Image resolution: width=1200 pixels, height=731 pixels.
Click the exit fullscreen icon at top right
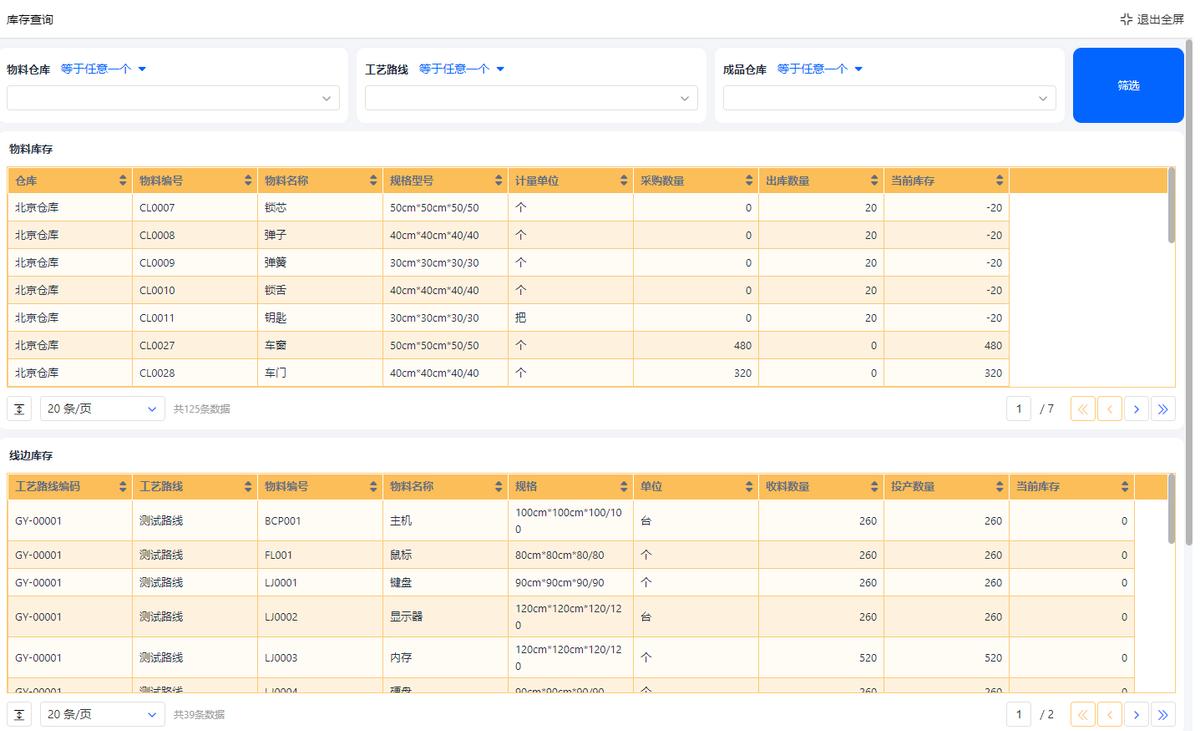(1125, 18)
